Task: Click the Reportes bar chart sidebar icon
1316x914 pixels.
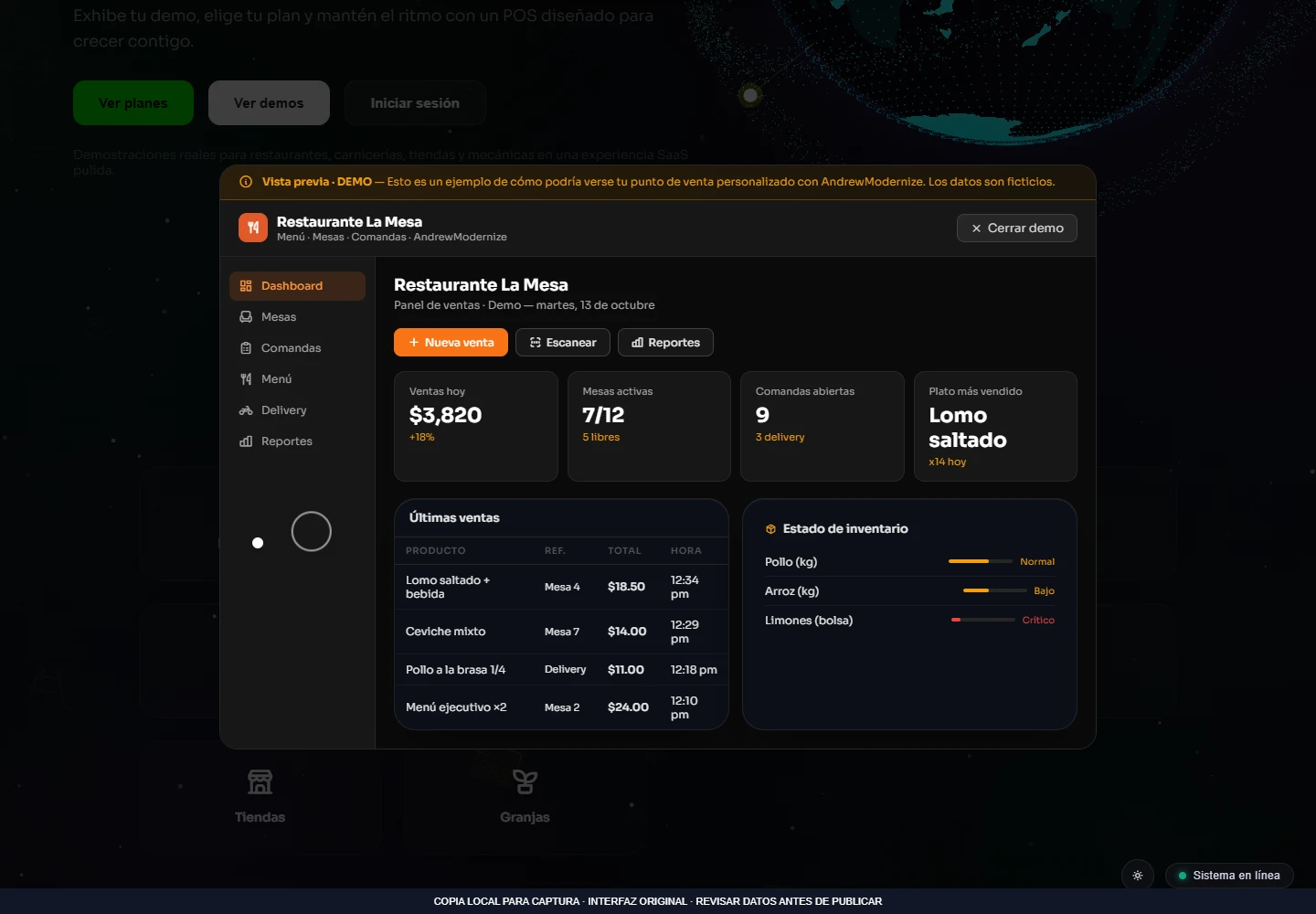Action: [x=246, y=441]
